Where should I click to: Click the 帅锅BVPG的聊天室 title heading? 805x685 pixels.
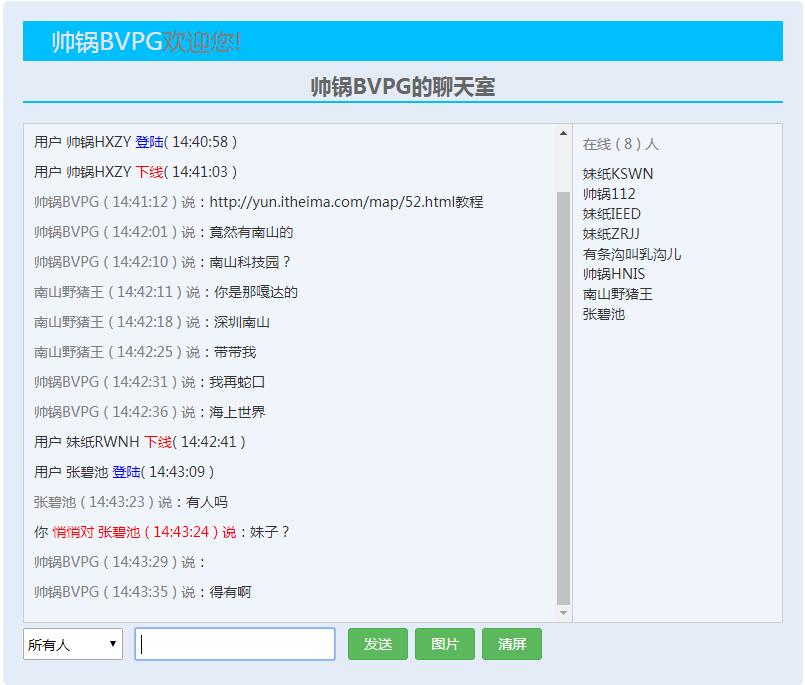coord(403,86)
